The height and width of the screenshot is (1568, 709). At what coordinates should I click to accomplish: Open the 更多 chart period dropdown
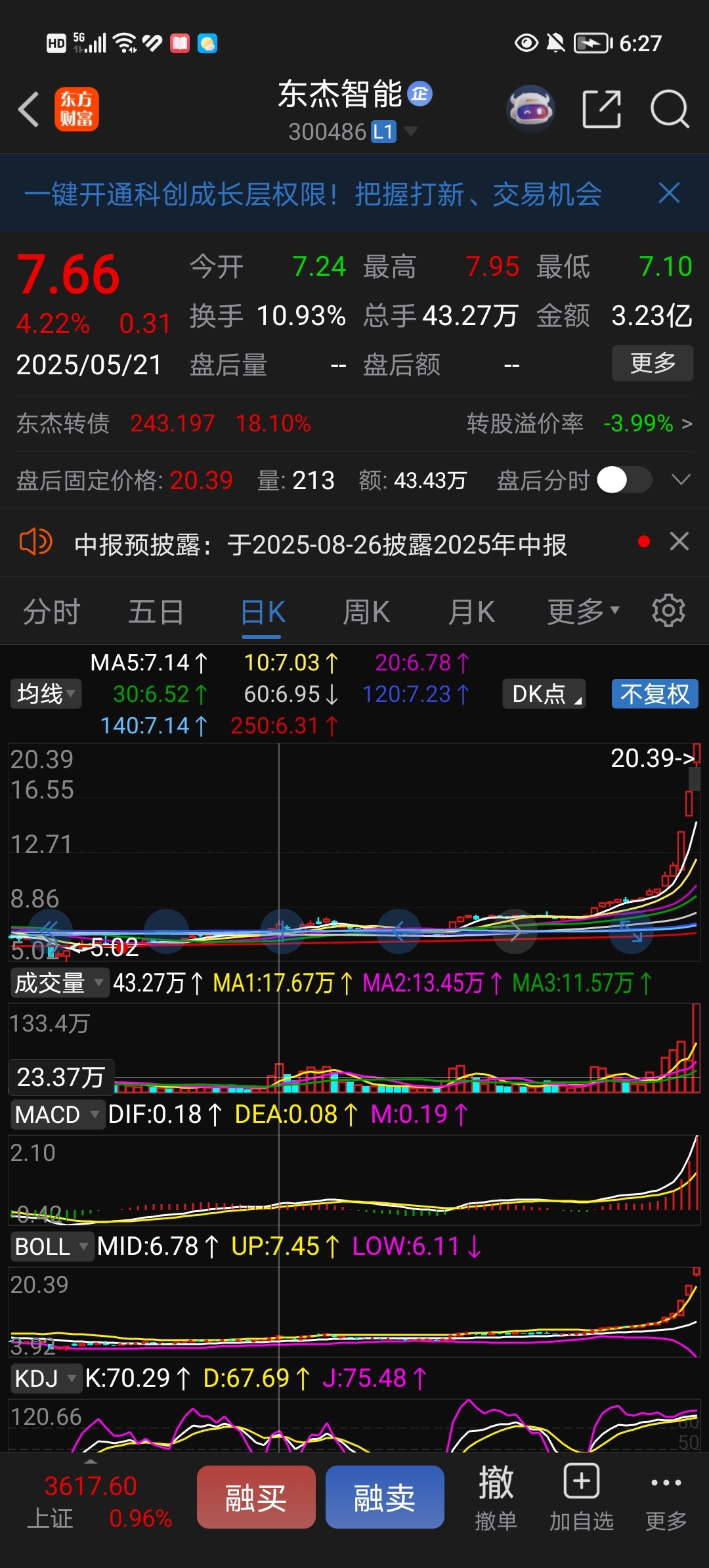[x=584, y=611]
